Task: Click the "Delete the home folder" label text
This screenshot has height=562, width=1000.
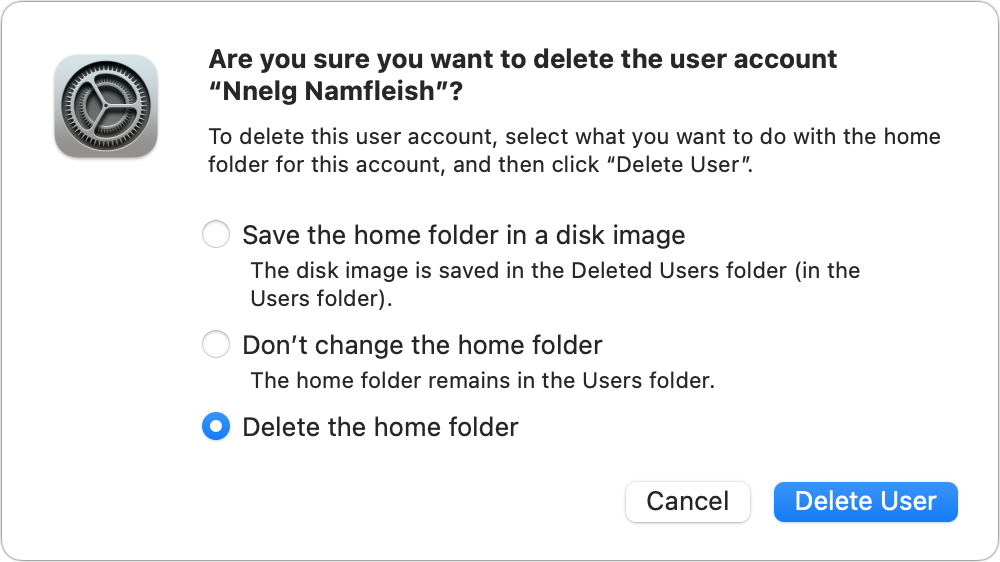Action: coord(380,427)
